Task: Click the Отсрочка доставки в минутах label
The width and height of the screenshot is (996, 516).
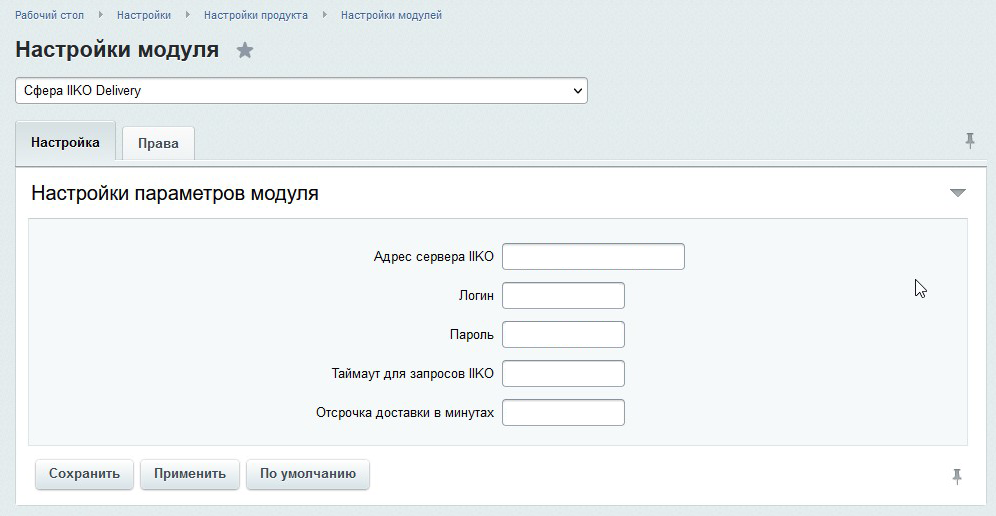Action: [x=405, y=412]
